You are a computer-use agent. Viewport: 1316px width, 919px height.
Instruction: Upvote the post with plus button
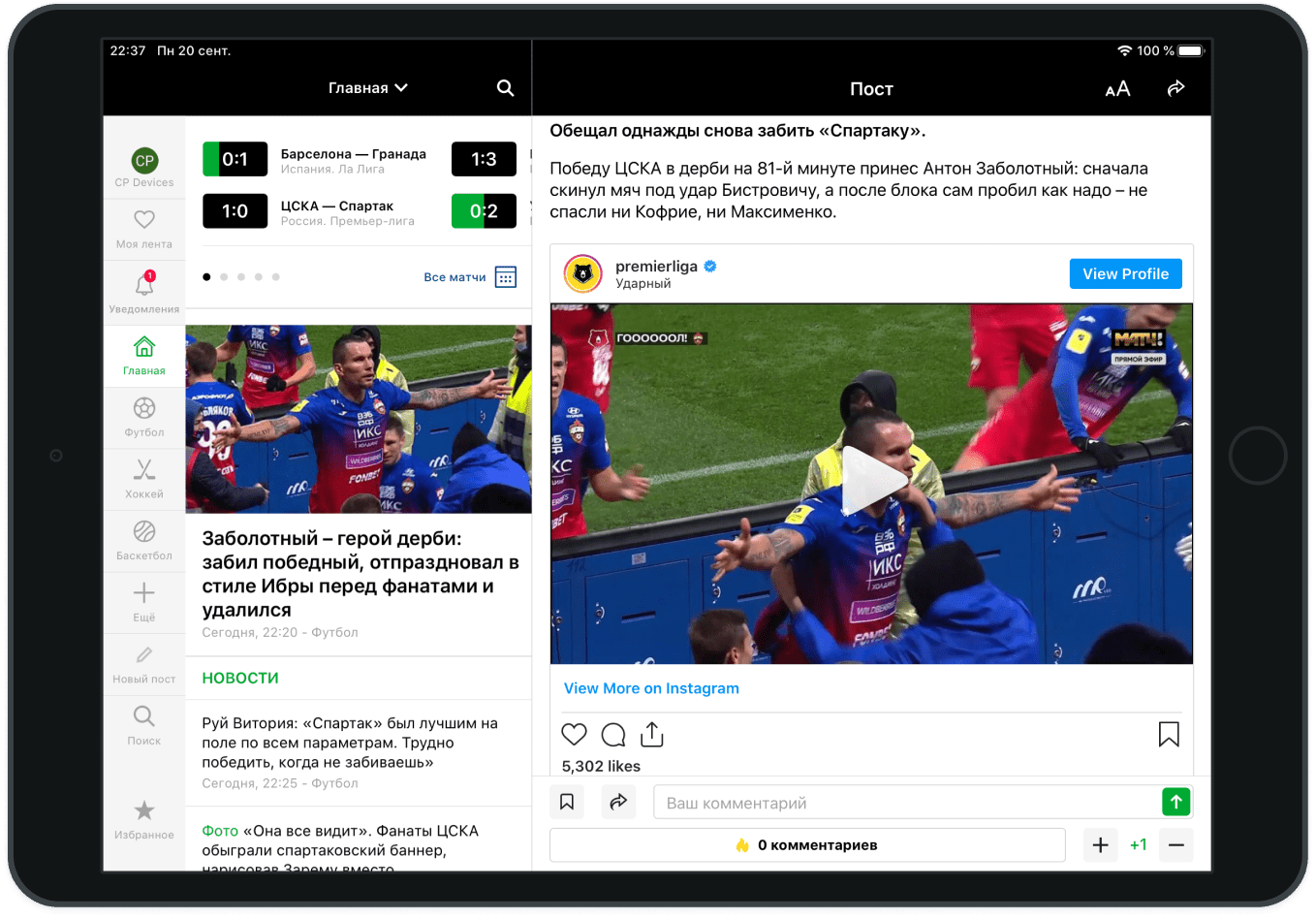[x=1100, y=845]
